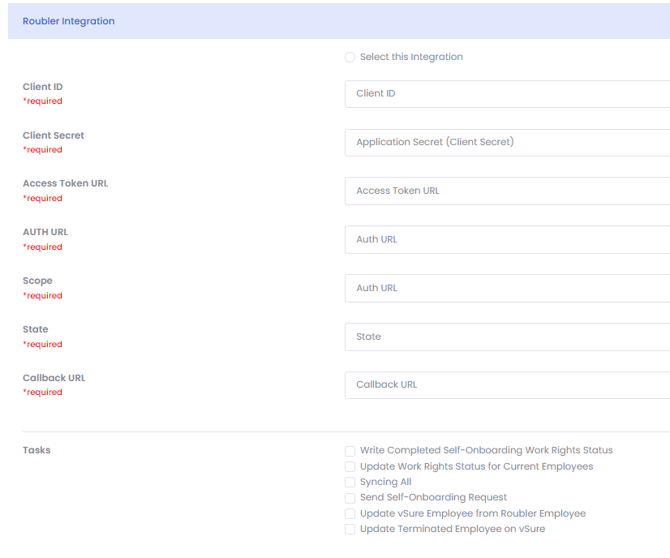The image size is (670, 558).
Task: Click the 'Client ID' field label
Action: click(x=43, y=87)
